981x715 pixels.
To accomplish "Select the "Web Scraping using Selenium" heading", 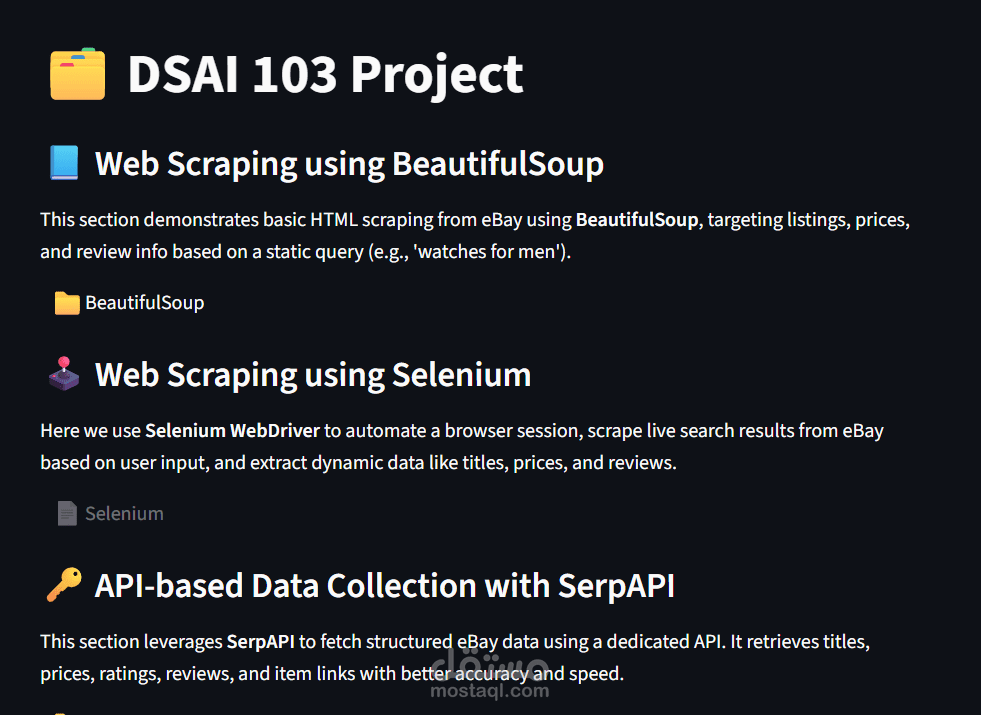I will (313, 374).
